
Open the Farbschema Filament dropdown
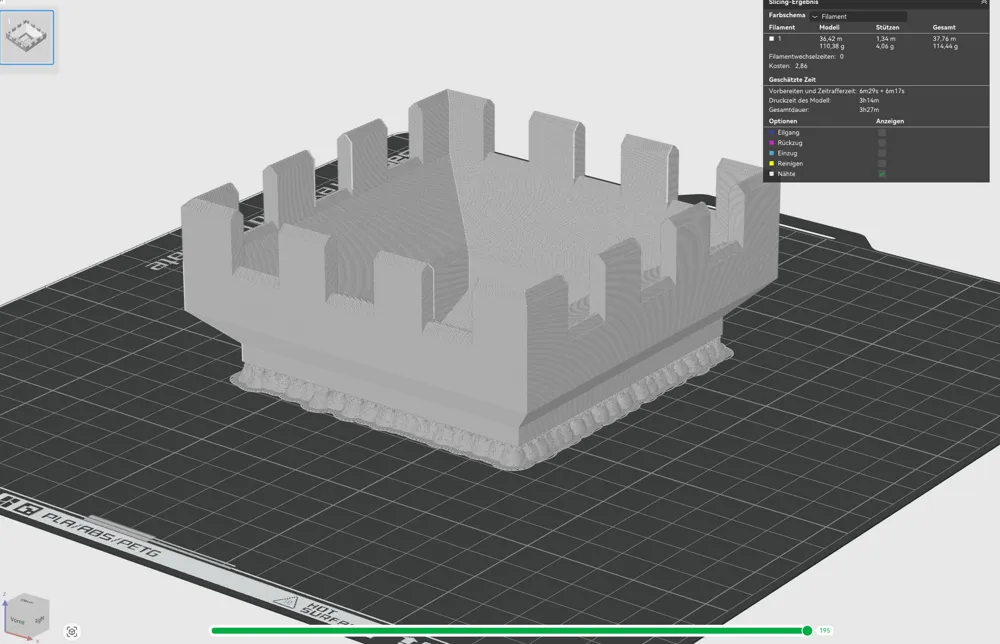858,17
